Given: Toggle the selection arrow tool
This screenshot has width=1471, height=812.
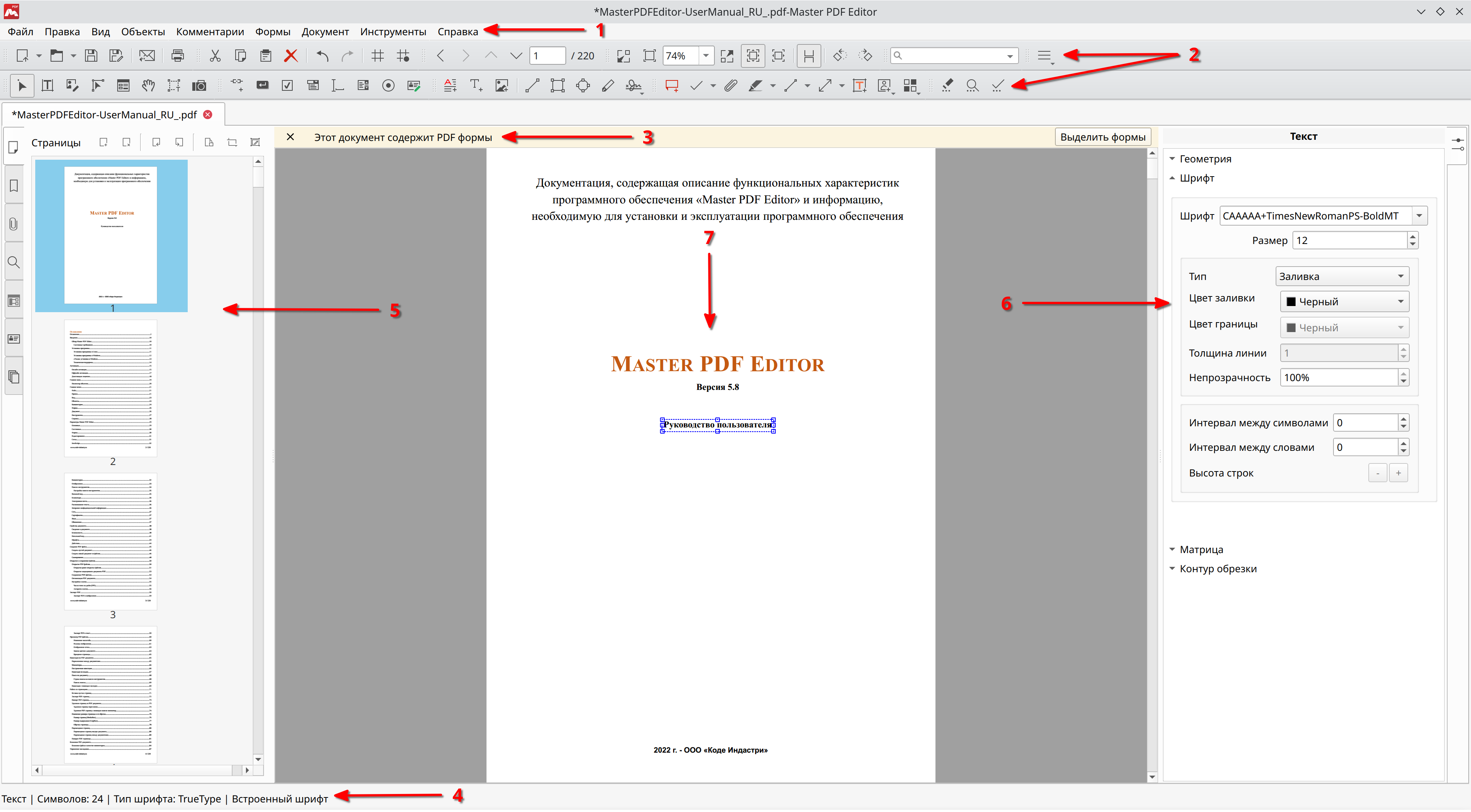Looking at the screenshot, I should [22, 86].
